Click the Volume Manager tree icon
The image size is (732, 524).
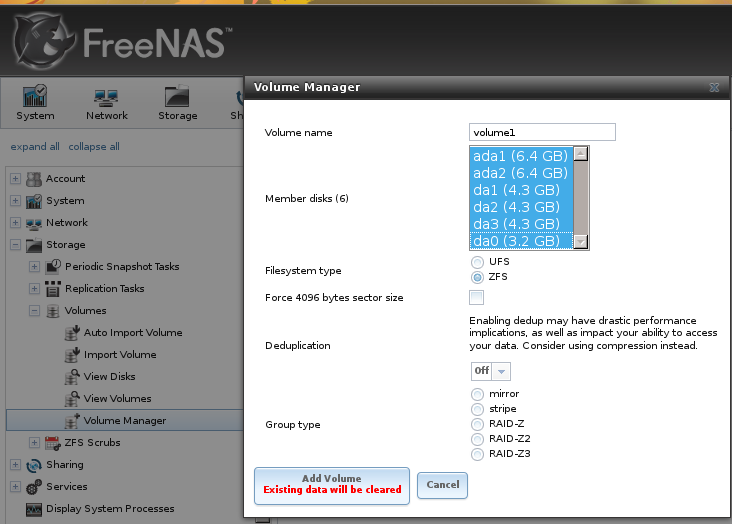pos(72,420)
